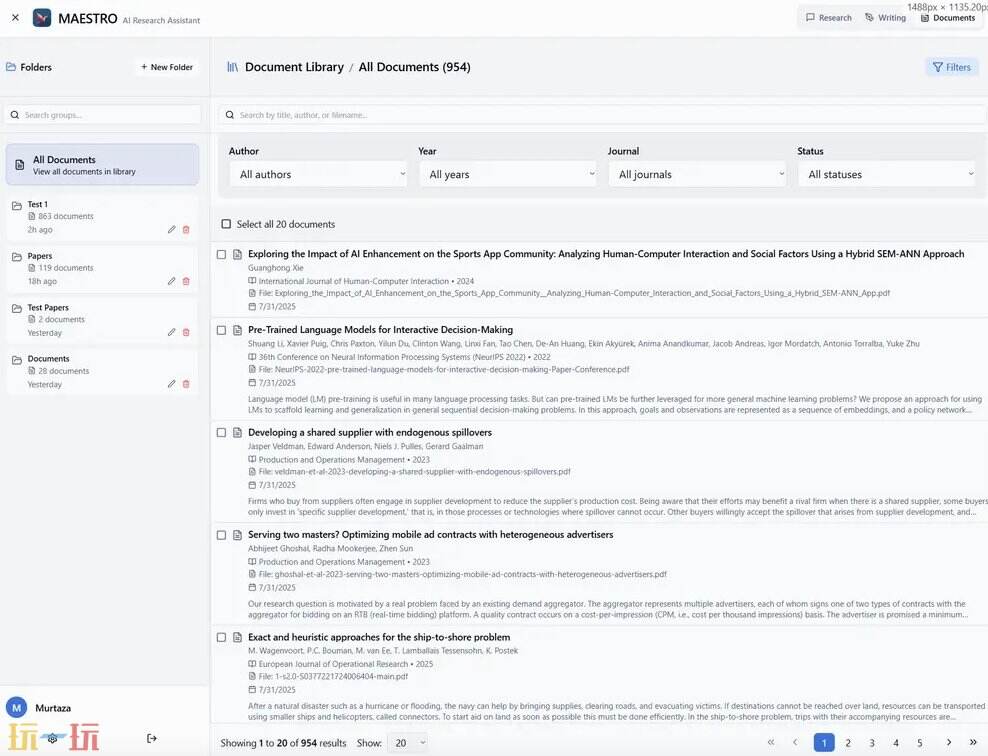Viewport: 988px width, 756px height.
Task: Click the MAESTRO logo icon
Action: 42,18
